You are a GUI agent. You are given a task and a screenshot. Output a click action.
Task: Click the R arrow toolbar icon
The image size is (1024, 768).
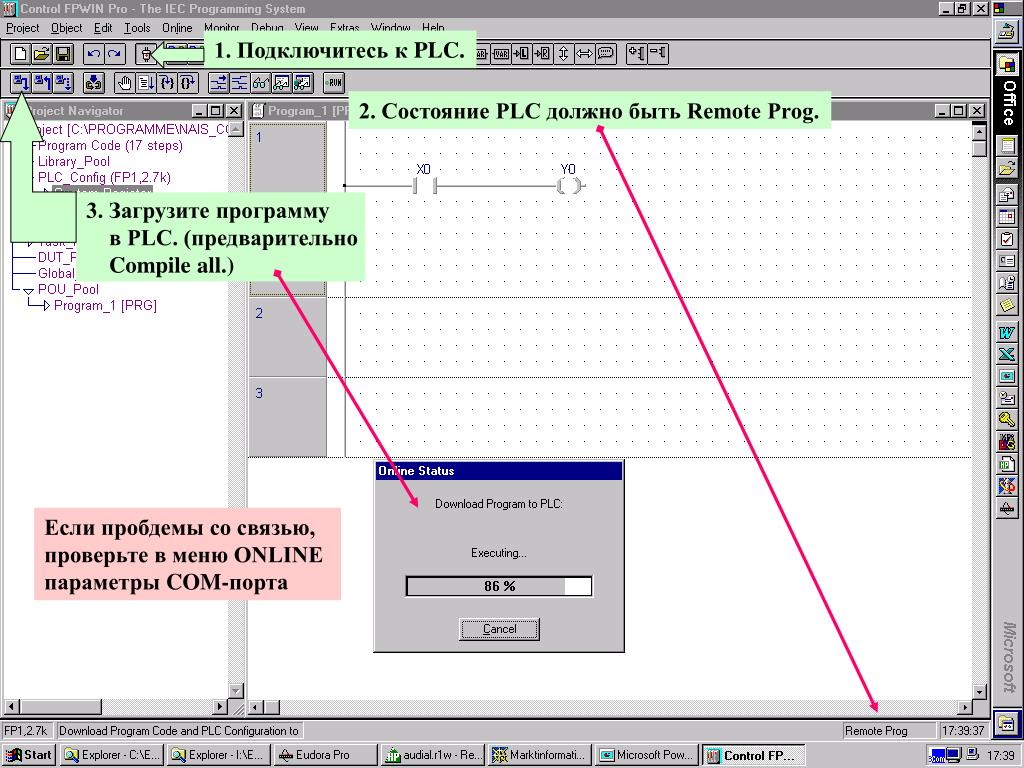coord(542,54)
